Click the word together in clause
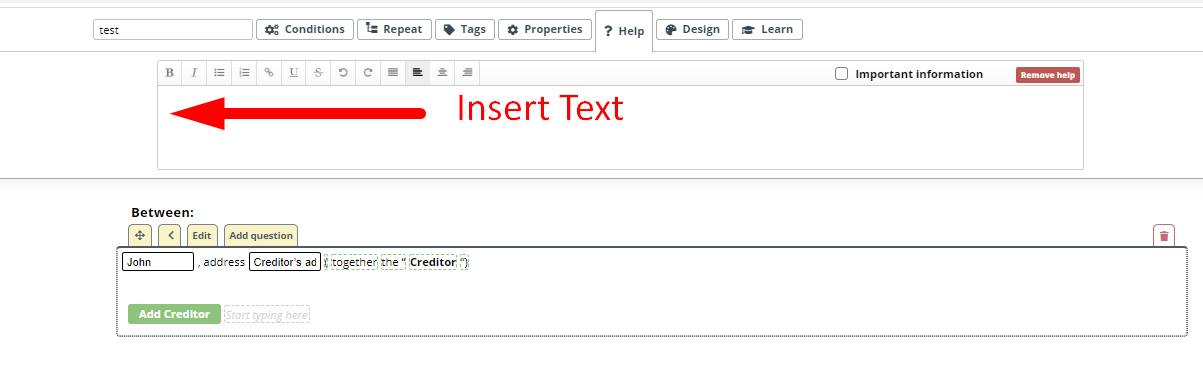 click(354, 262)
